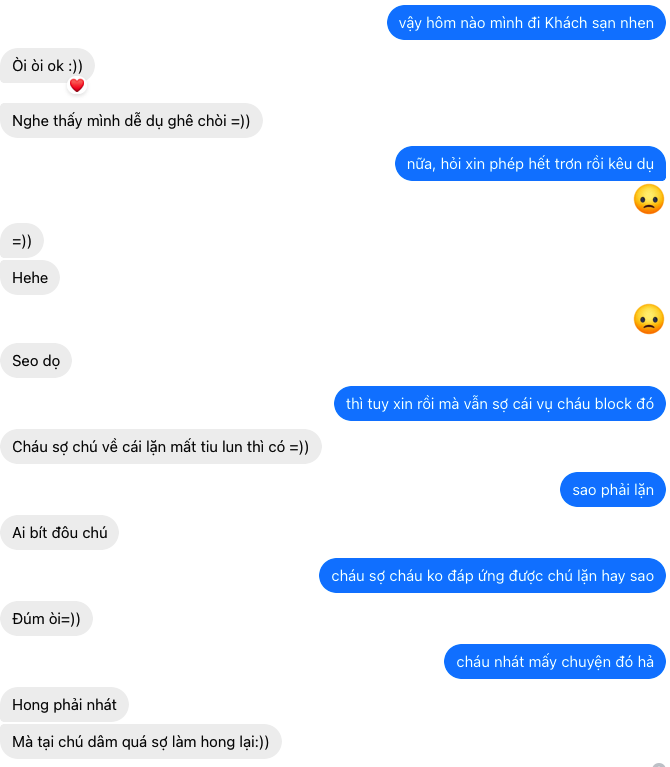Click the "Hong phải nhát" message bubble
670x767 pixels.
tap(64, 705)
